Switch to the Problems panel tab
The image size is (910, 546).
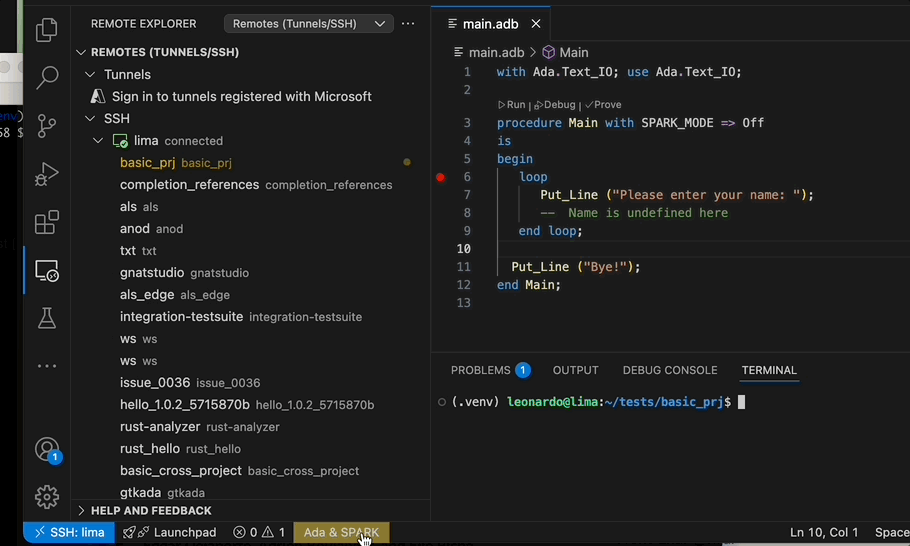(481, 370)
